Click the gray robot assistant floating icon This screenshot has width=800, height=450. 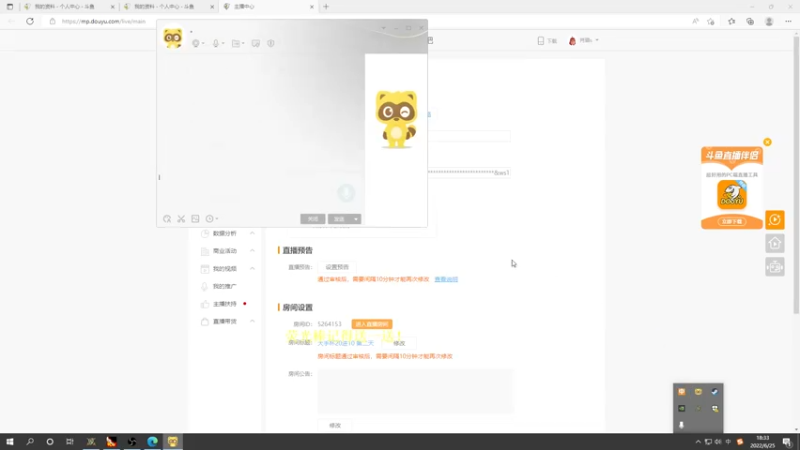click(x=774, y=267)
